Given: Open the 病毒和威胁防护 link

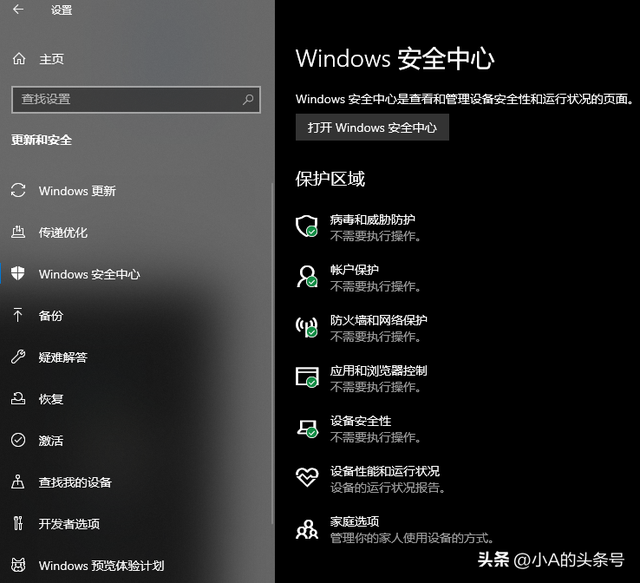Looking at the screenshot, I should tap(372, 220).
